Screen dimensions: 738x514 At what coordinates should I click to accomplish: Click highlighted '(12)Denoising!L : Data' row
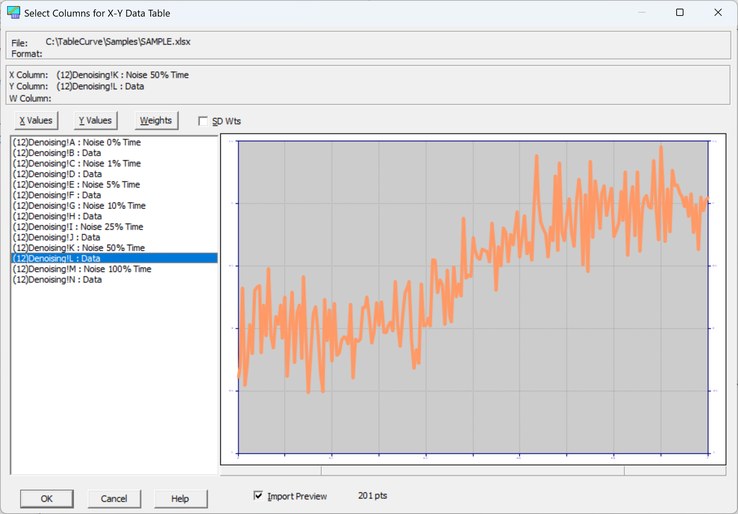pos(114,258)
